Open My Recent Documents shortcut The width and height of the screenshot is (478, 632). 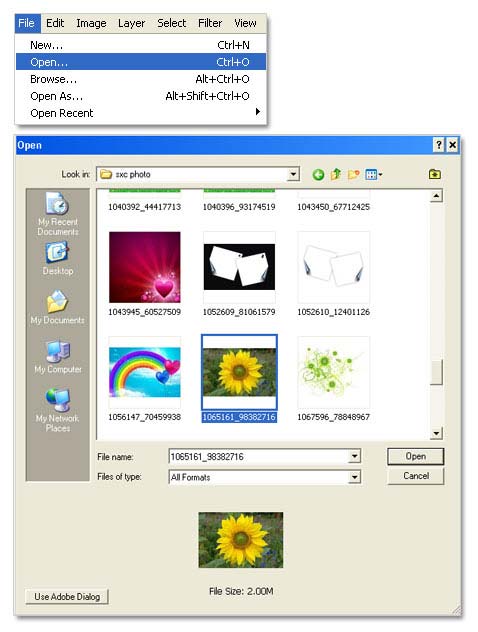(58, 214)
